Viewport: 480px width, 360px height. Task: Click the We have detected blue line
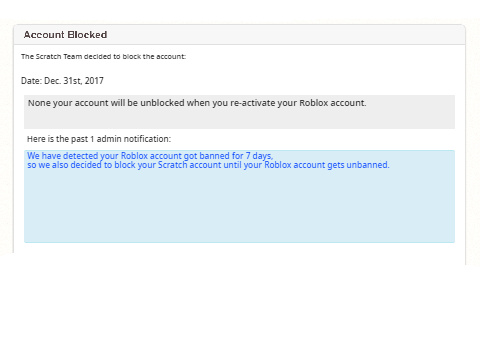(150, 156)
